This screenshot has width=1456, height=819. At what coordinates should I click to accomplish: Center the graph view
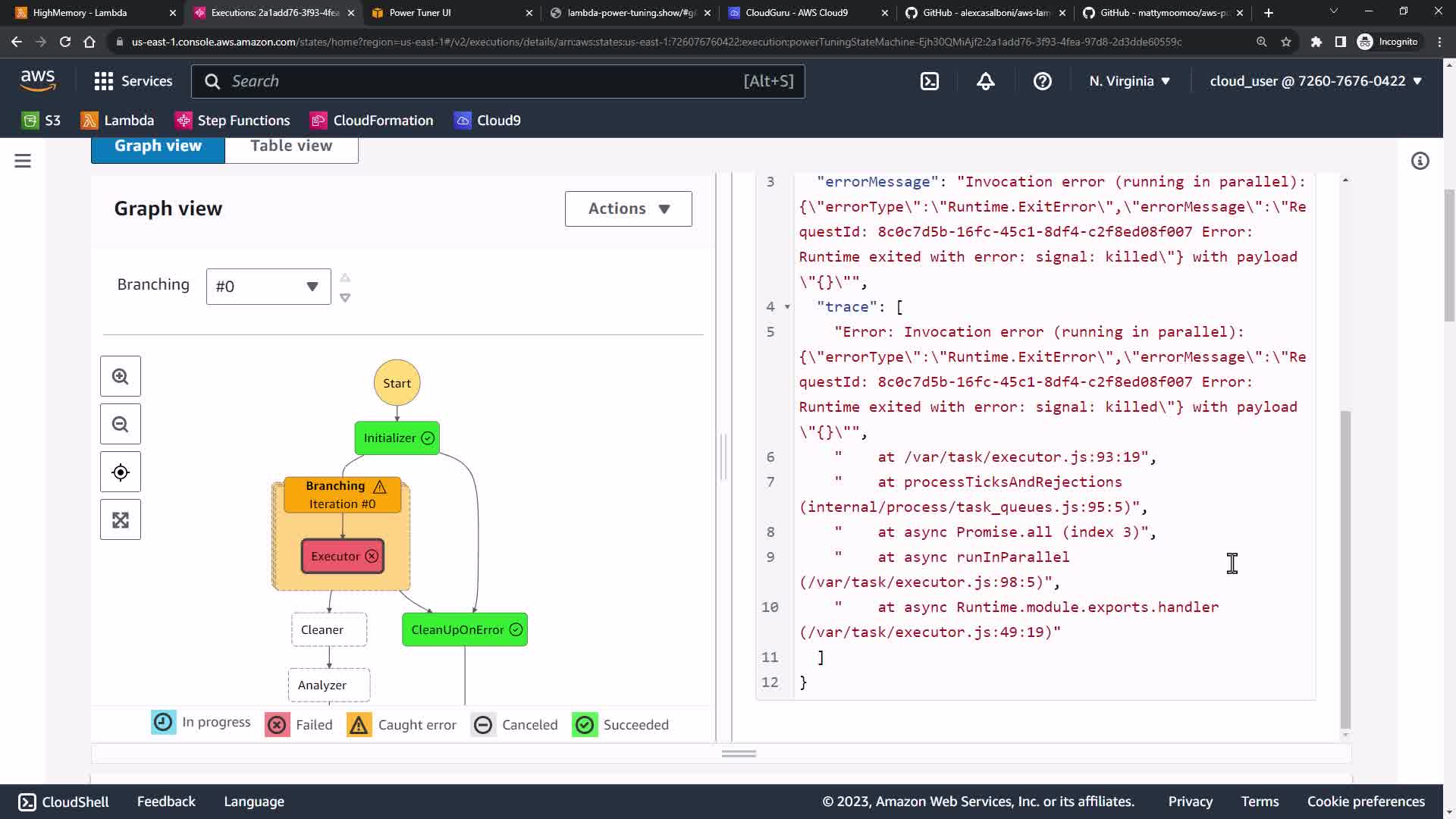coord(120,472)
